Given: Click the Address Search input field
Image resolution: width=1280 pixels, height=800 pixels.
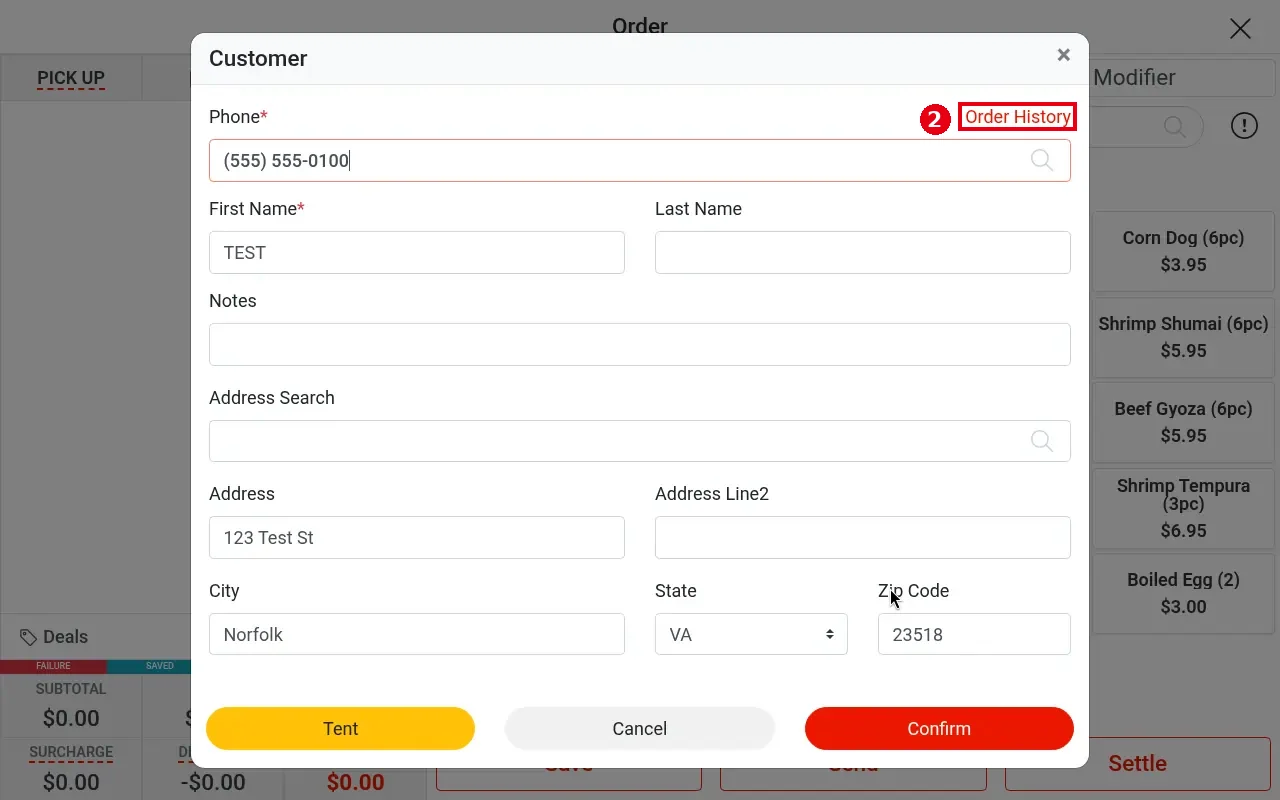Looking at the screenshot, I should pos(640,441).
